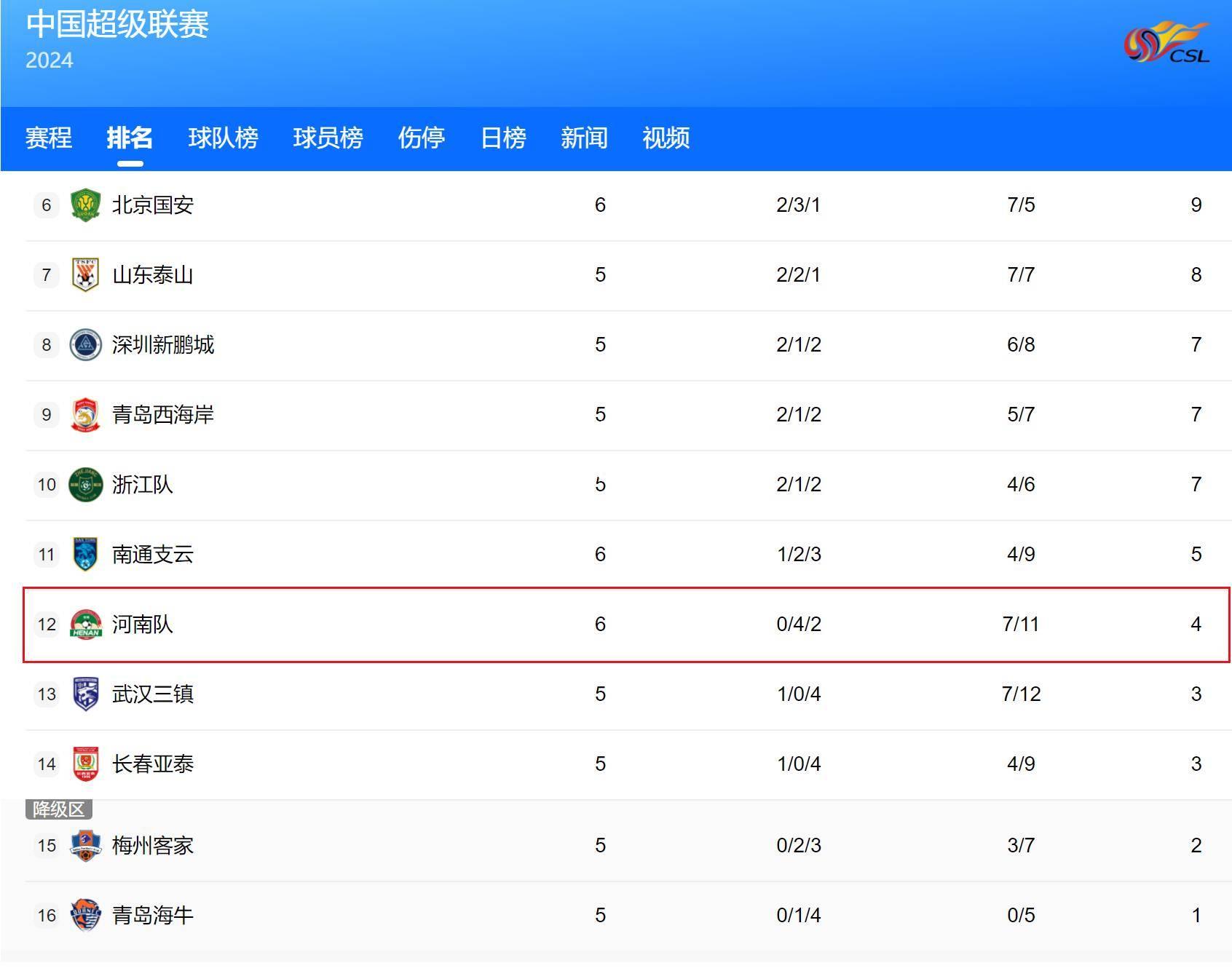Click 山东泰山 goals 7/7
The image size is (1232, 979).
pyautogui.click(x=1021, y=275)
